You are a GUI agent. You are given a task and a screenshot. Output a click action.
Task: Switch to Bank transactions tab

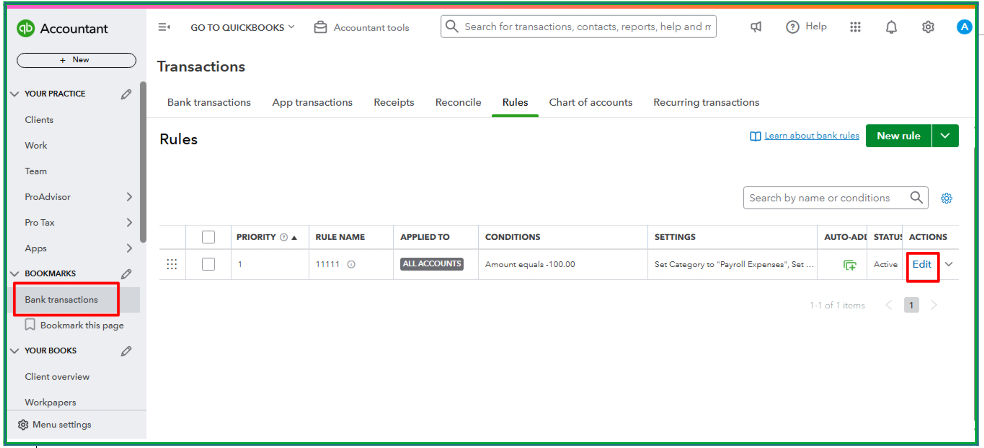(209, 102)
